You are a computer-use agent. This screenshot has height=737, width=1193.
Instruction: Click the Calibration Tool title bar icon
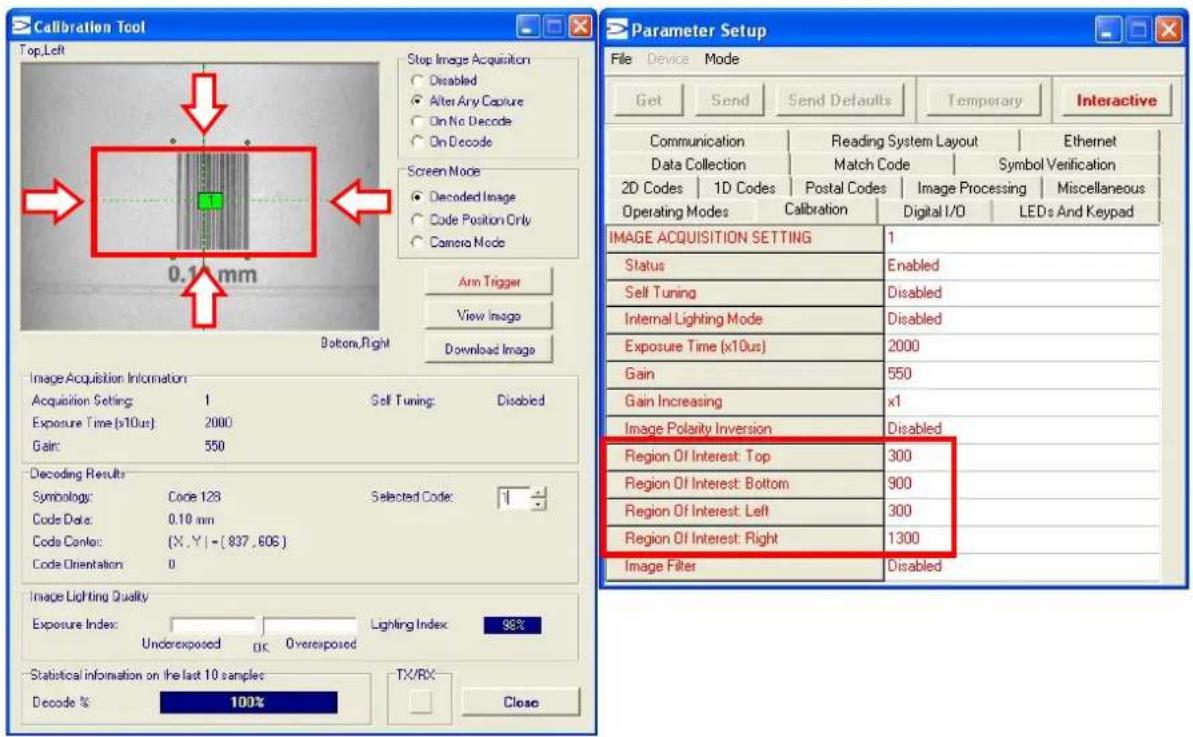21,26
